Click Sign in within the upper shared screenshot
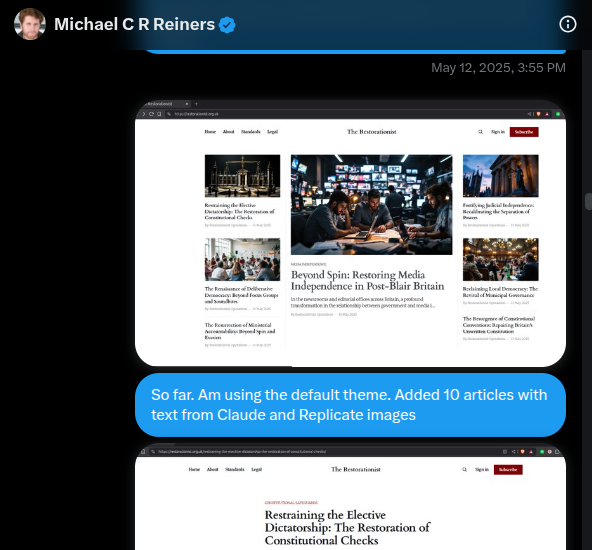592x550 pixels. pyautogui.click(x=498, y=132)
